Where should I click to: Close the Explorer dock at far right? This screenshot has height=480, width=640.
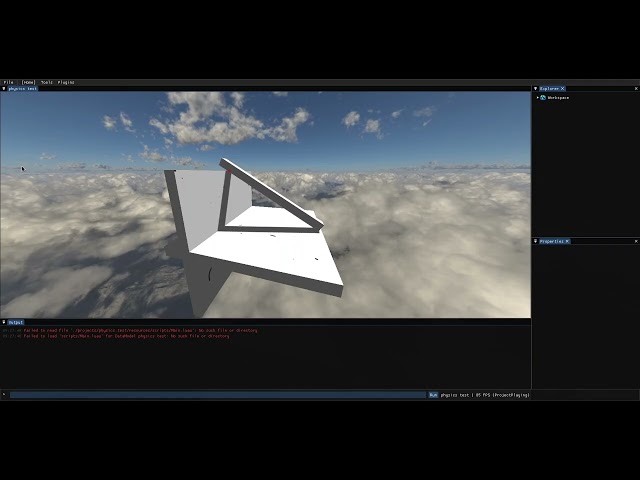coord(635,89)
